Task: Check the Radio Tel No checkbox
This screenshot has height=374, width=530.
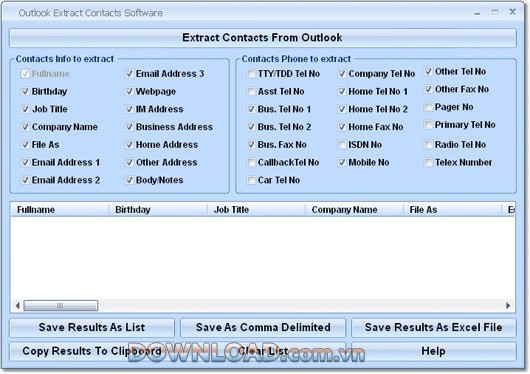Action: [x=428, y=144]
